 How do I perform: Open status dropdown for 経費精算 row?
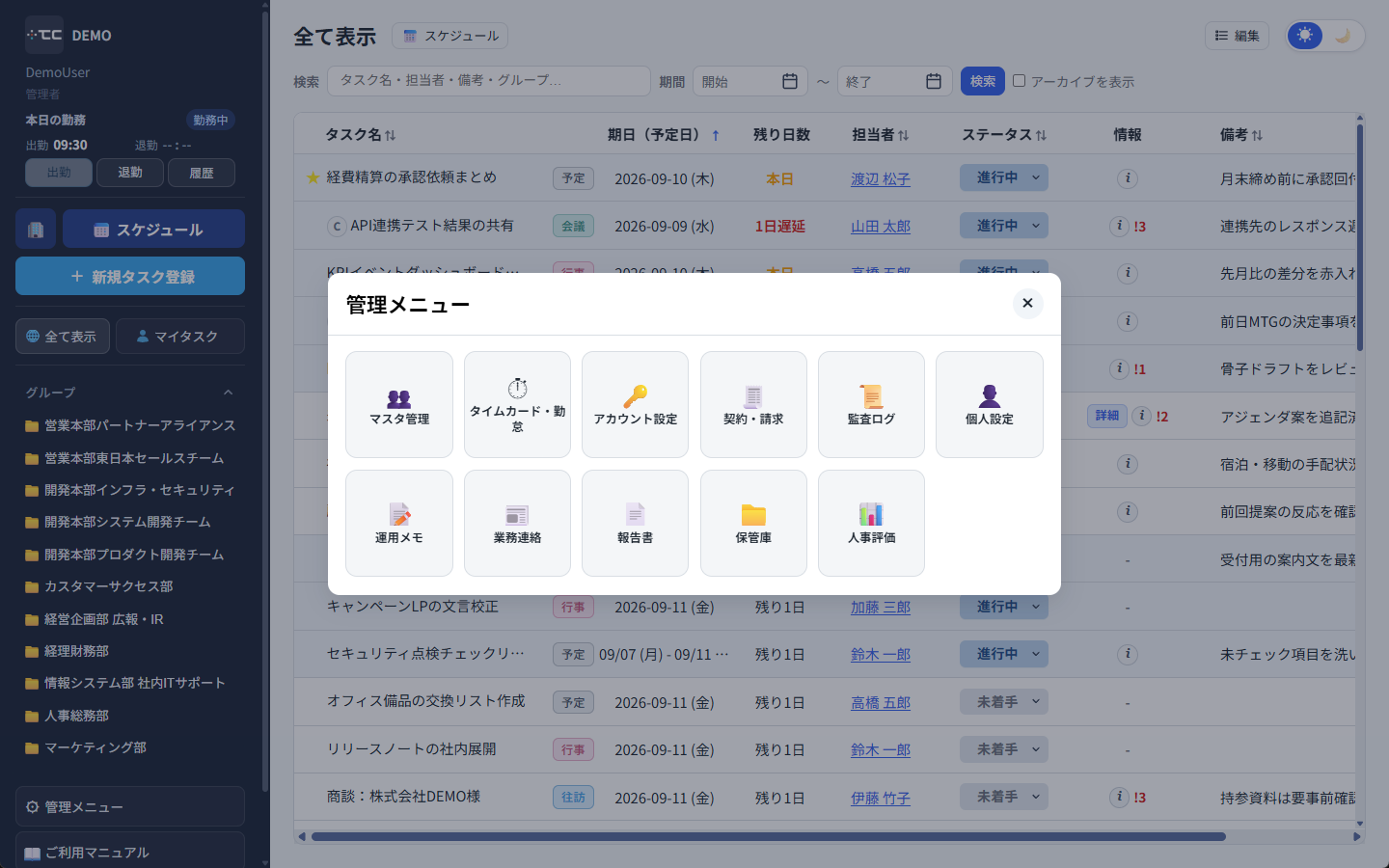pyautogui.click(x=1004, y=177)
